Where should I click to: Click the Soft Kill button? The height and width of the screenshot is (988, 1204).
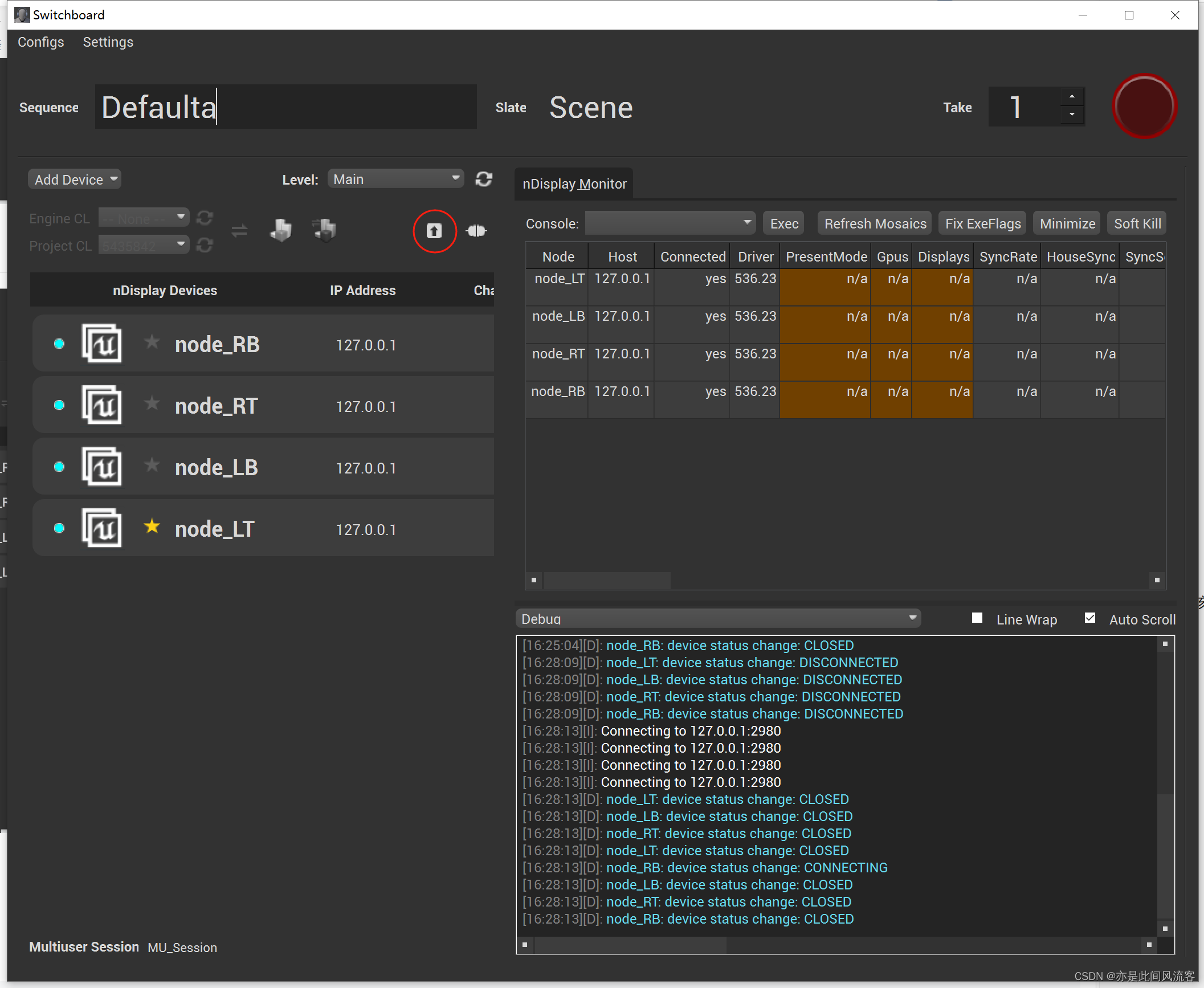[x=1136, y=223]
